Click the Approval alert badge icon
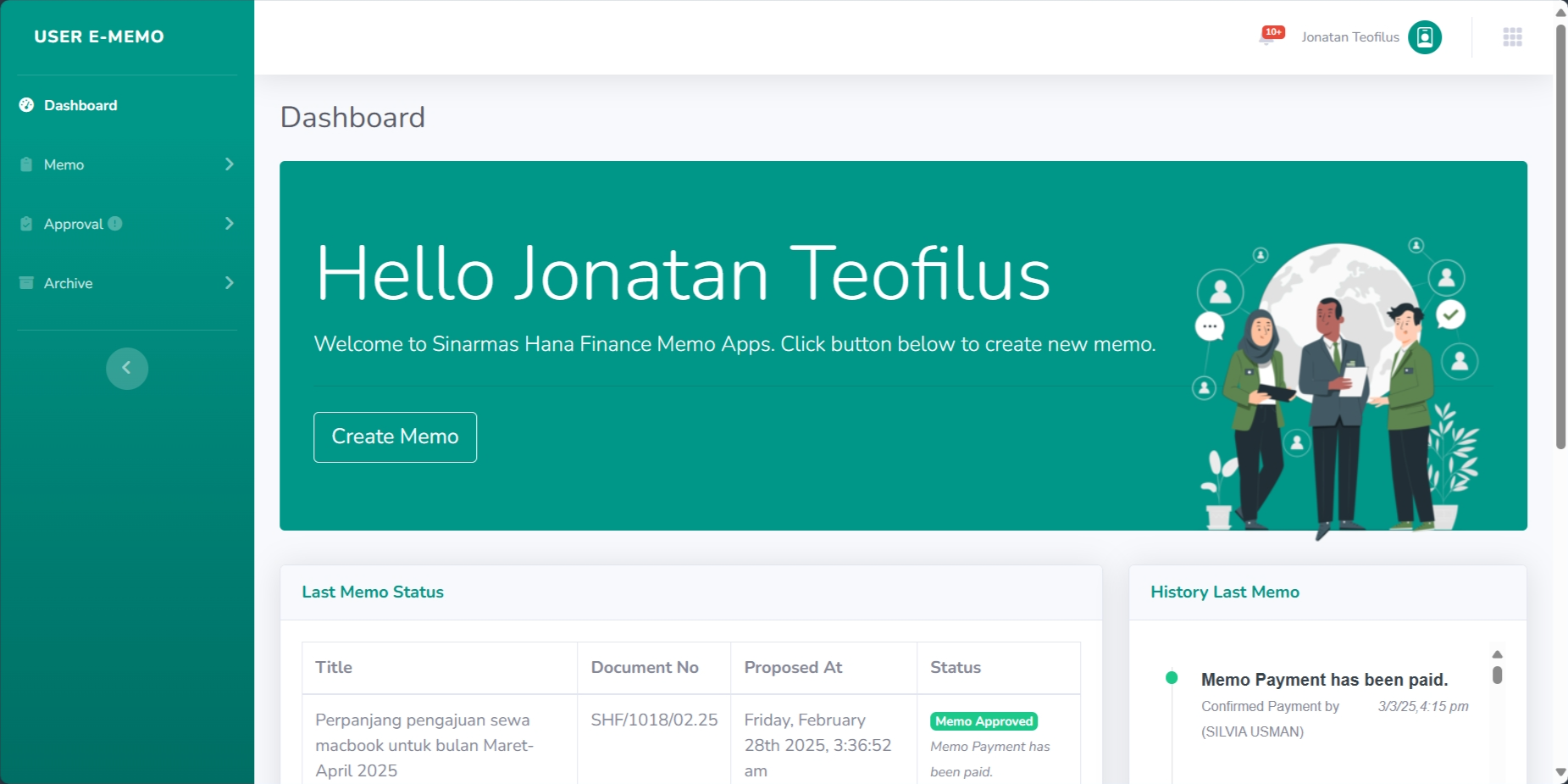This screenshot has width=1568, height=784. click(115, 224)
